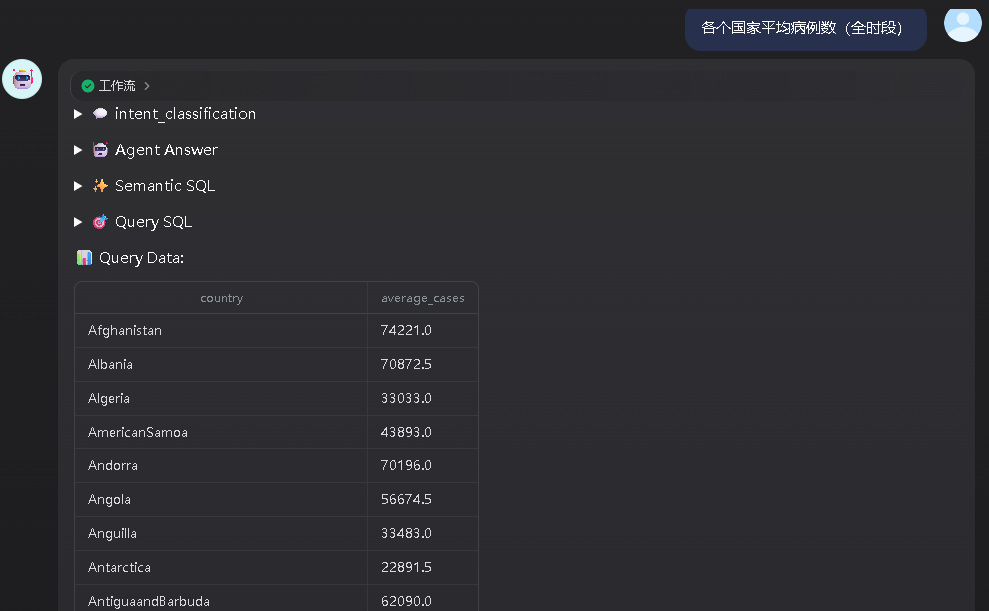Click the user avatar icon
The width and height of the screenshot is (989, 611).
click(963, 23)
